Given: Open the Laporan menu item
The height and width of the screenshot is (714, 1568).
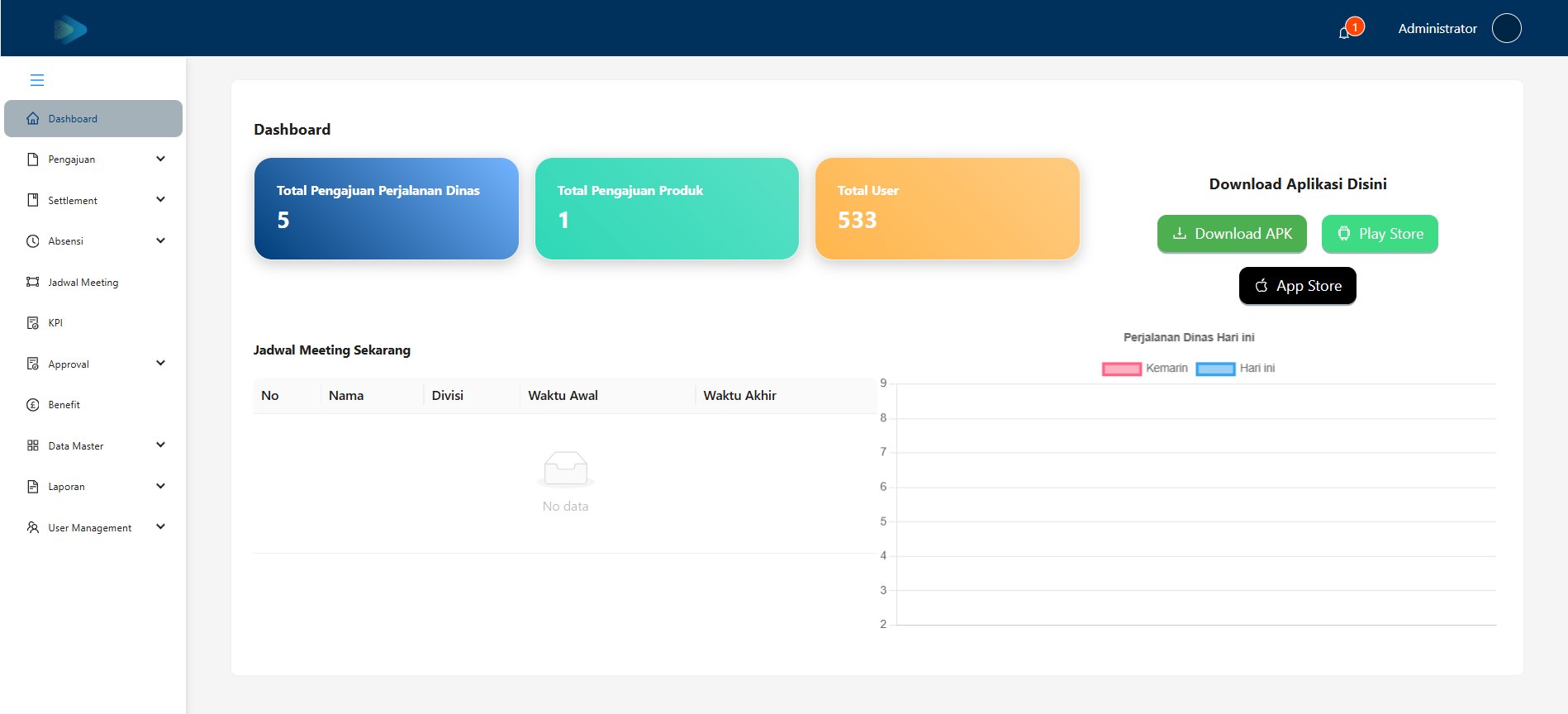Looking at the screenshot, I should click(x=93, y=487).
